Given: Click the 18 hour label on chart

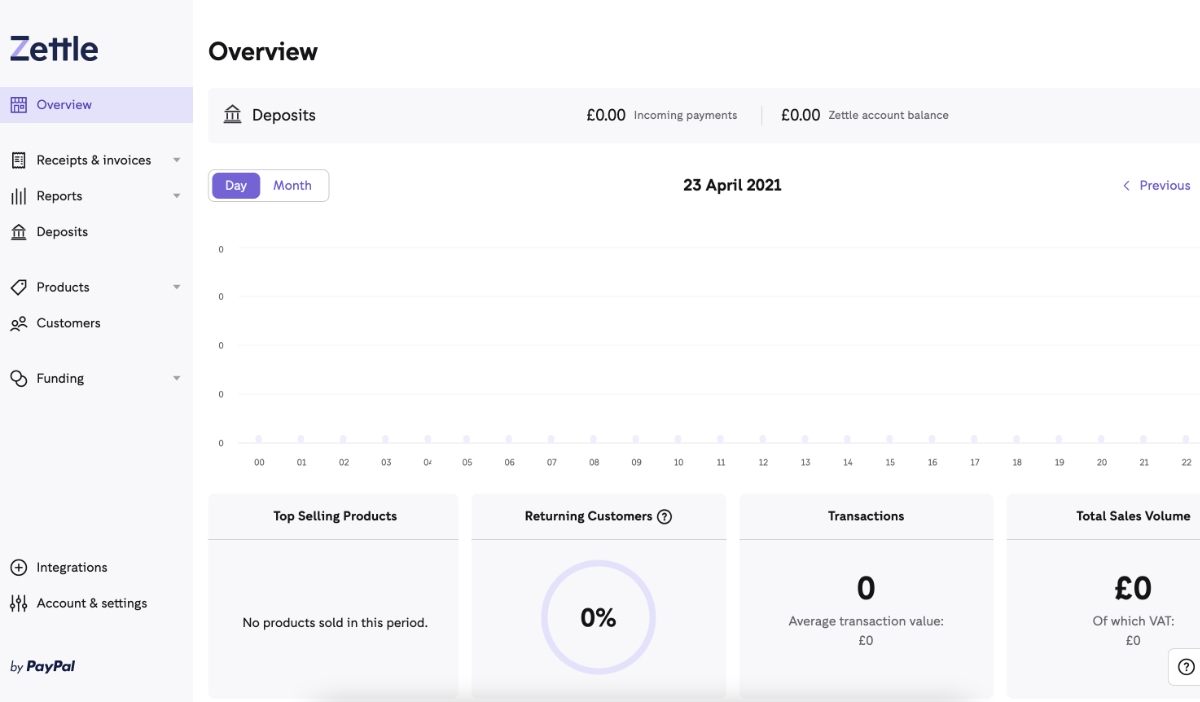Looking at the screenshot, I should (1017, 463).
